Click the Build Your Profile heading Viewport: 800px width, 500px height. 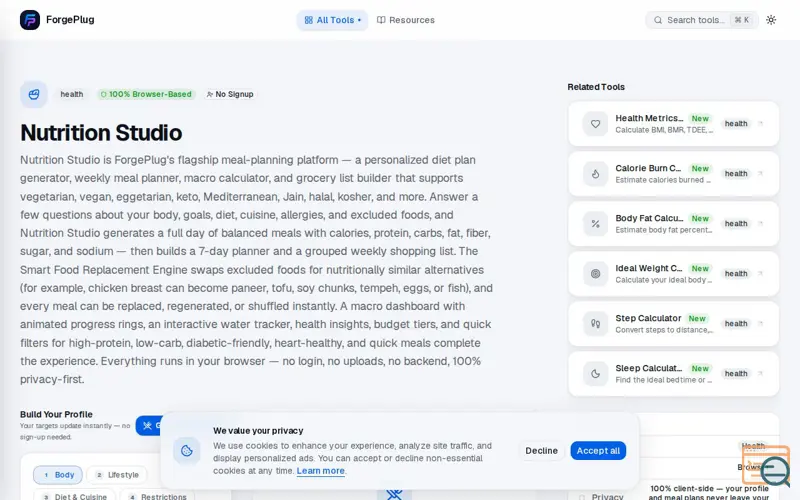(56, 414)
